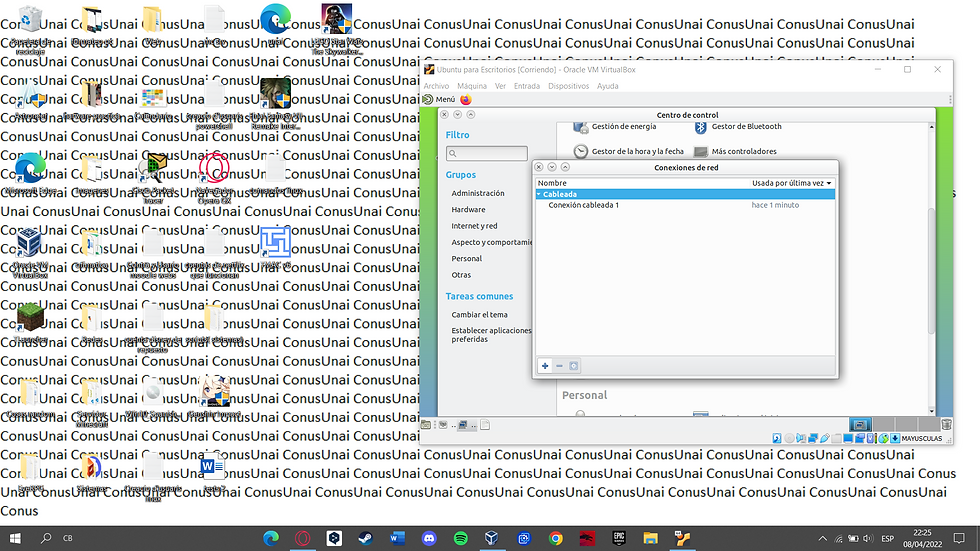
Task: Open Cambiar el tema common task
Action: (x=479, y=315)
